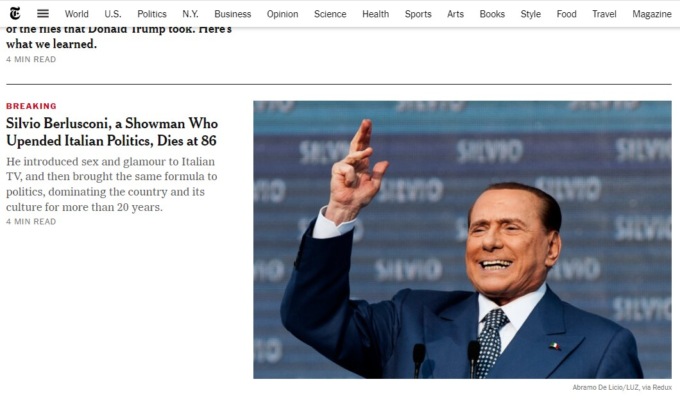Image resolution: width=680 pixels, height=409 pixels.
Task: Open the Style section
Action: 530,14
